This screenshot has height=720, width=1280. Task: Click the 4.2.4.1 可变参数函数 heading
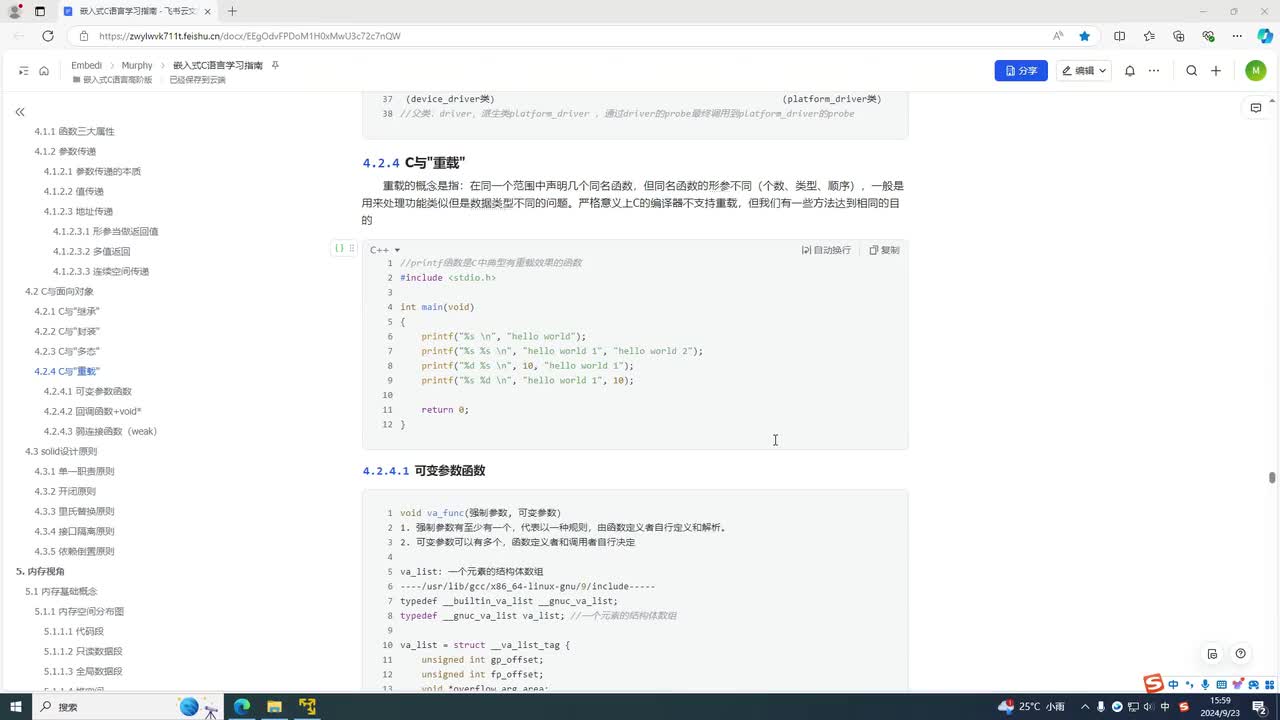coord(424,470)
